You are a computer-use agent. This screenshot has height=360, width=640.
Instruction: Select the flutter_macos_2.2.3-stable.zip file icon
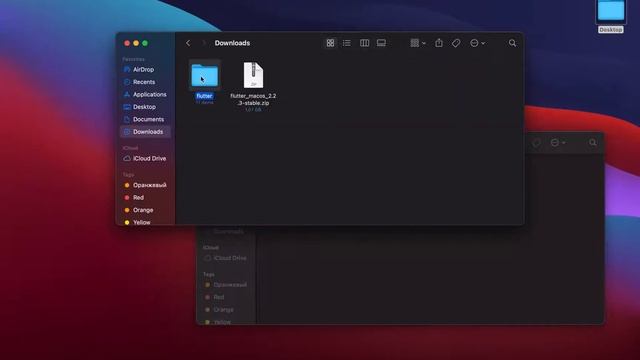[253, 75]
